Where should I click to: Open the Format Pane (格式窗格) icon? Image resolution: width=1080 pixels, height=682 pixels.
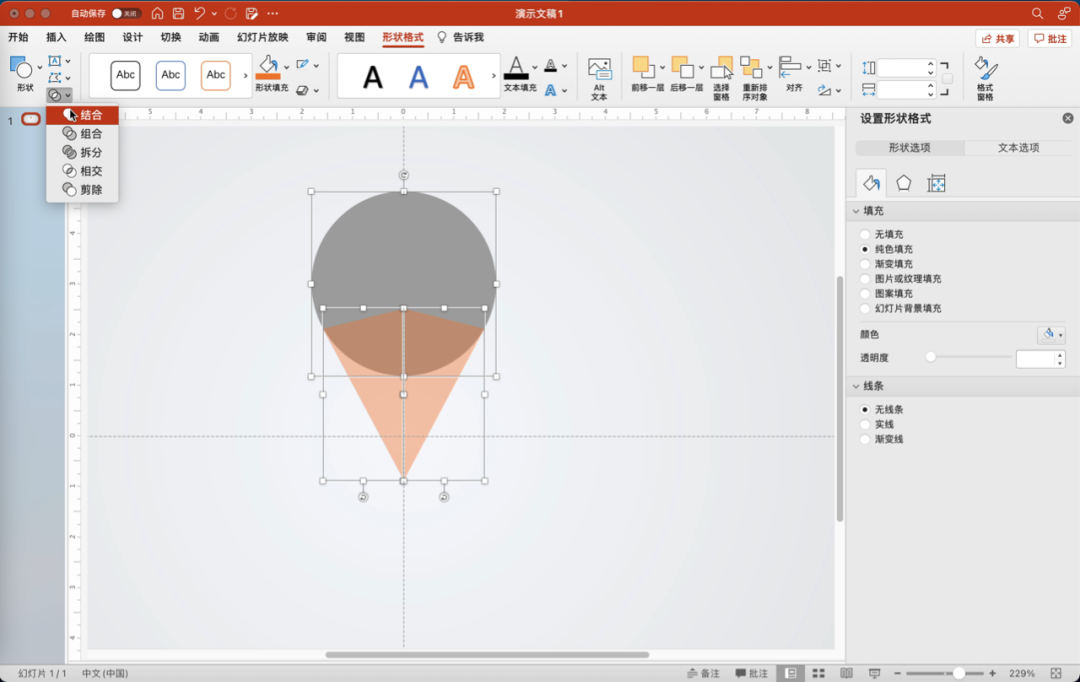pos(985,69)
